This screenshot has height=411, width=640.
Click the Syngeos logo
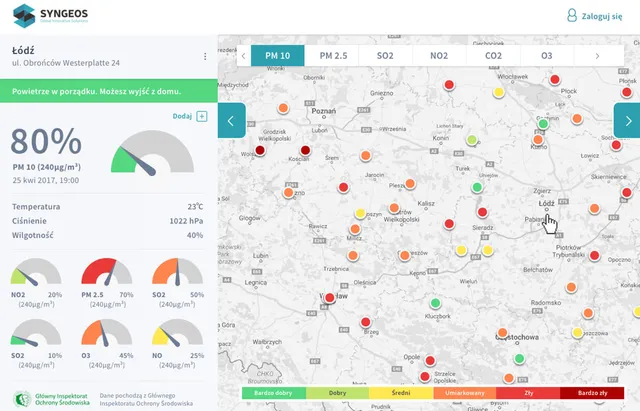(x=51, y=16)
